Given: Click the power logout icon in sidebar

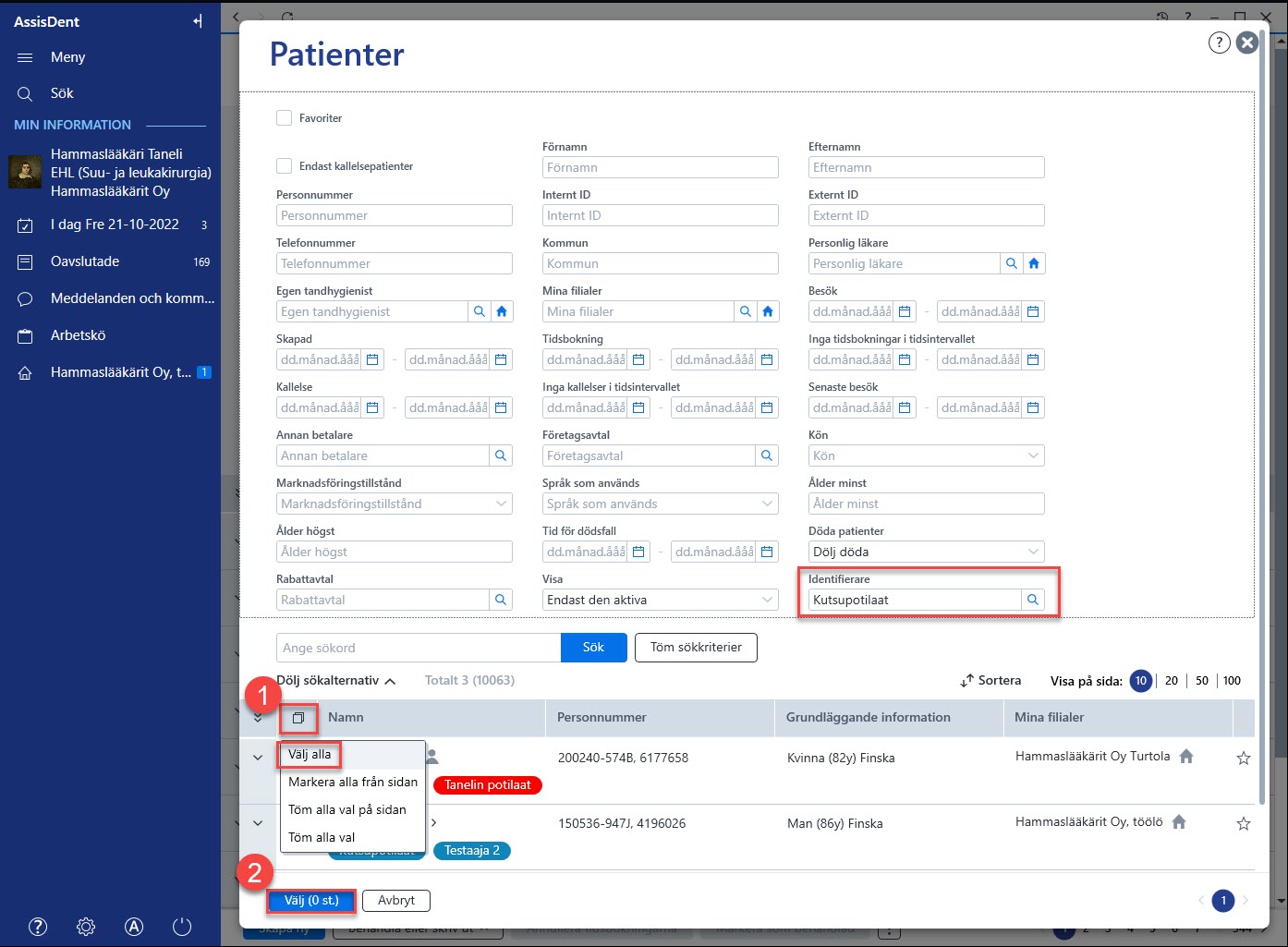Looking at the screenshot, I should tap(182, 927).
